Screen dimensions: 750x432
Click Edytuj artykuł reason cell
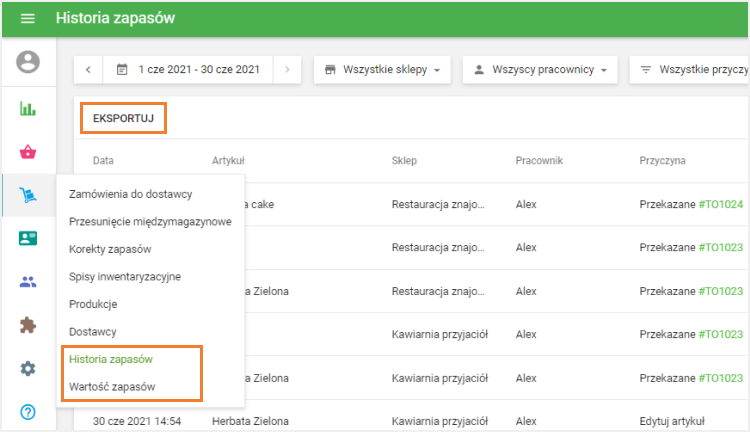tap(672, 421)
